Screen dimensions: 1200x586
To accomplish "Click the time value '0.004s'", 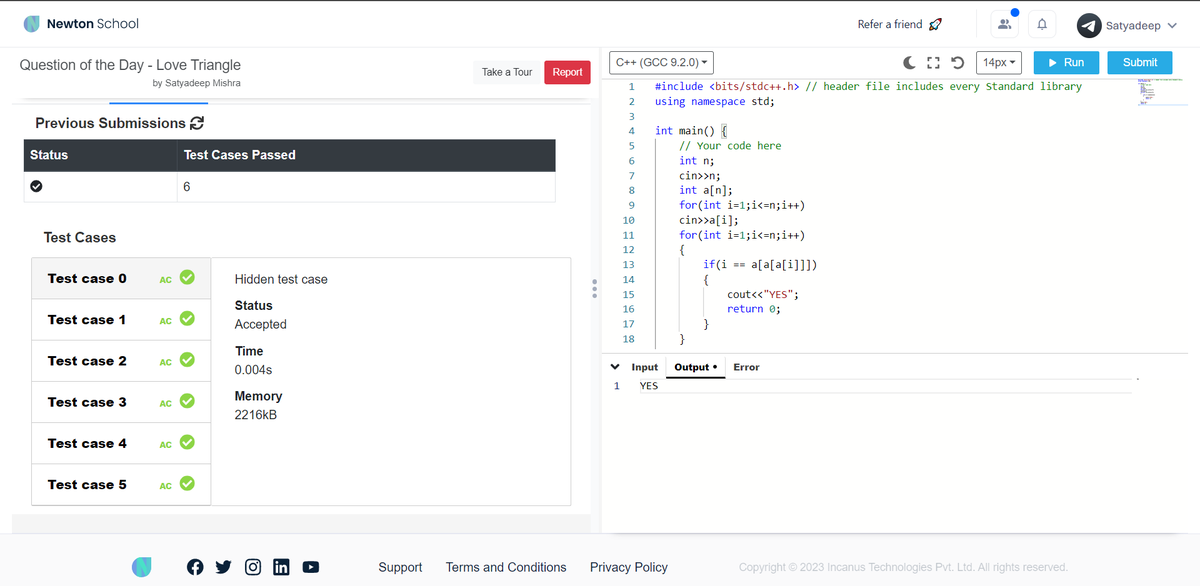I will [253, 370].
